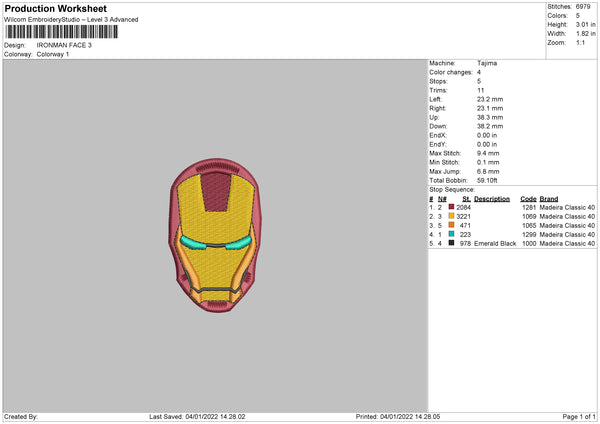Click the Left value 23.2 mm
The width and height of the screenshot is (600, 424).
490,99
